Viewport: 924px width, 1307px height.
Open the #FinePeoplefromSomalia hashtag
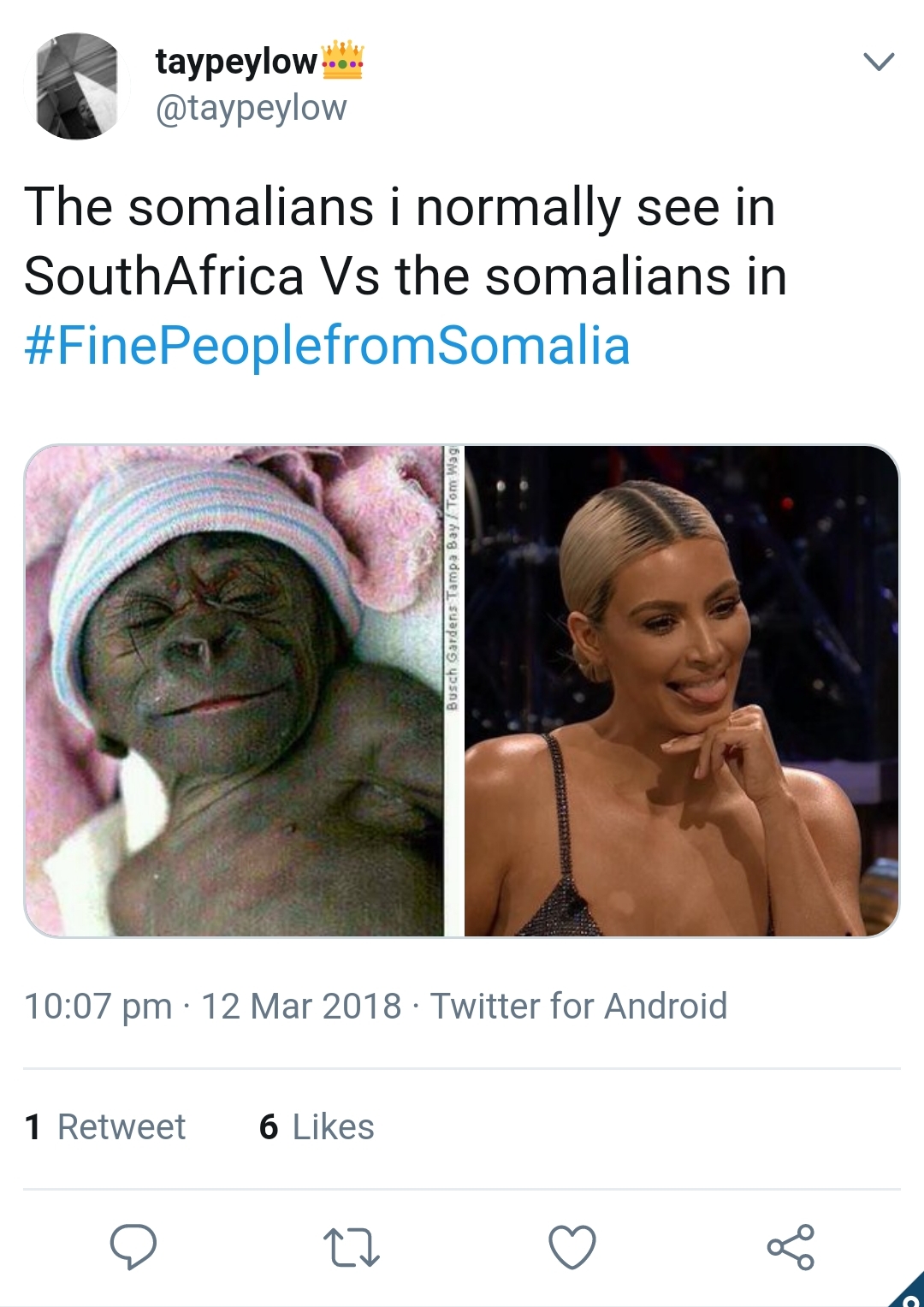tap(328, 345)
